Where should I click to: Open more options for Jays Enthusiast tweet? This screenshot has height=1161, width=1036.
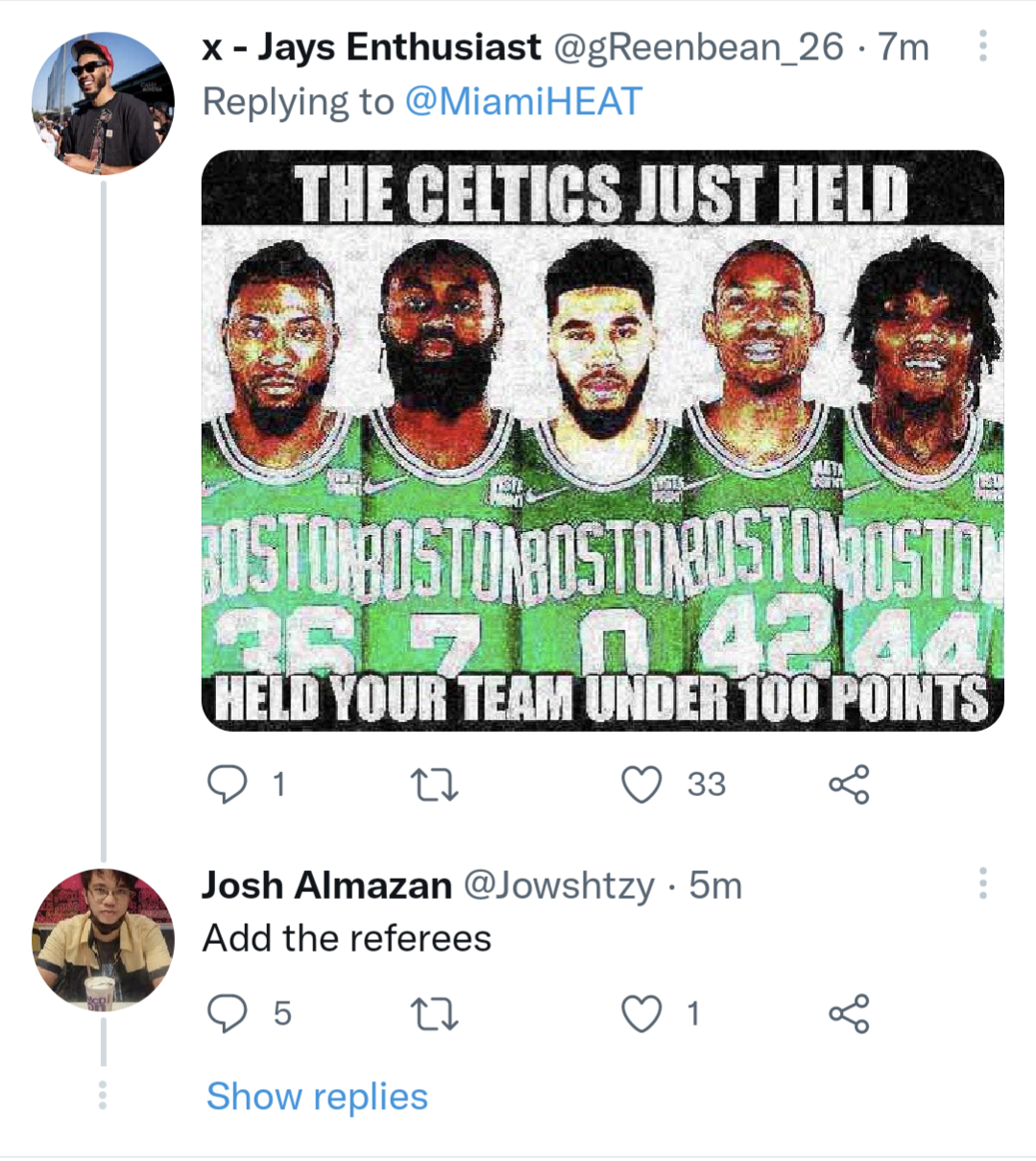[x=982, y=45]
